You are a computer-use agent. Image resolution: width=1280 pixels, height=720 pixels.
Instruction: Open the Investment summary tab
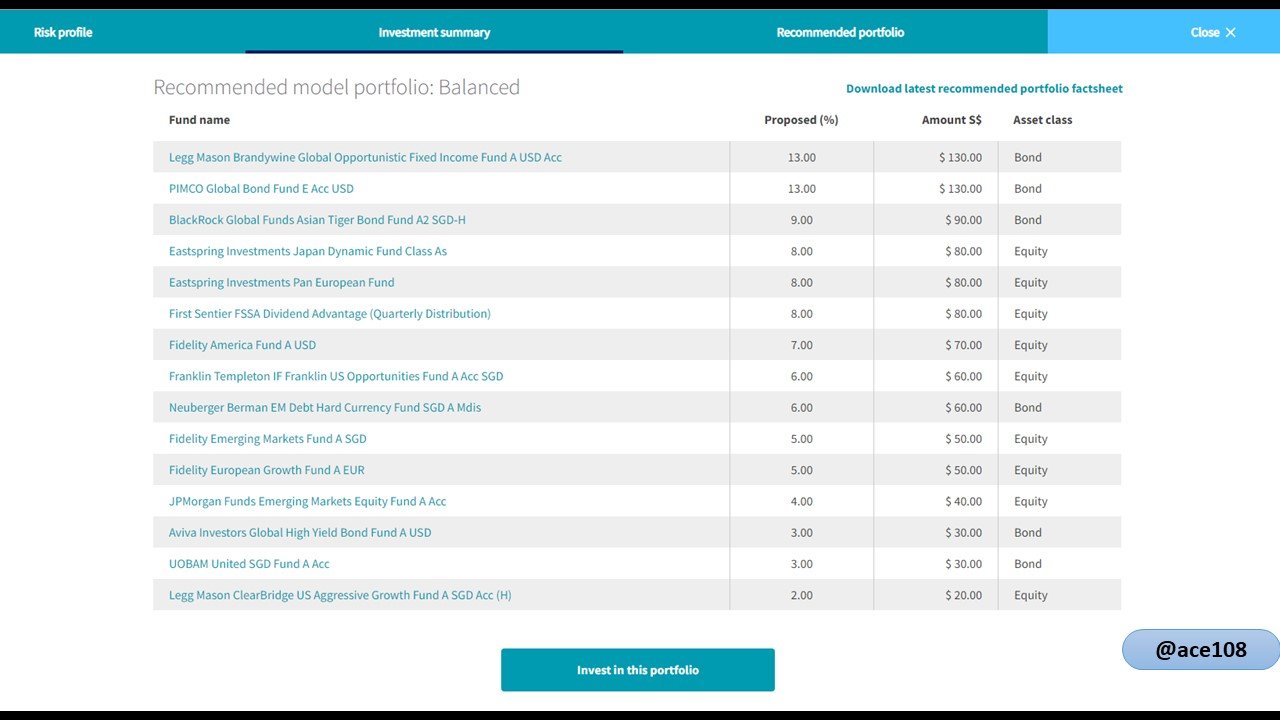click(434, 32)
